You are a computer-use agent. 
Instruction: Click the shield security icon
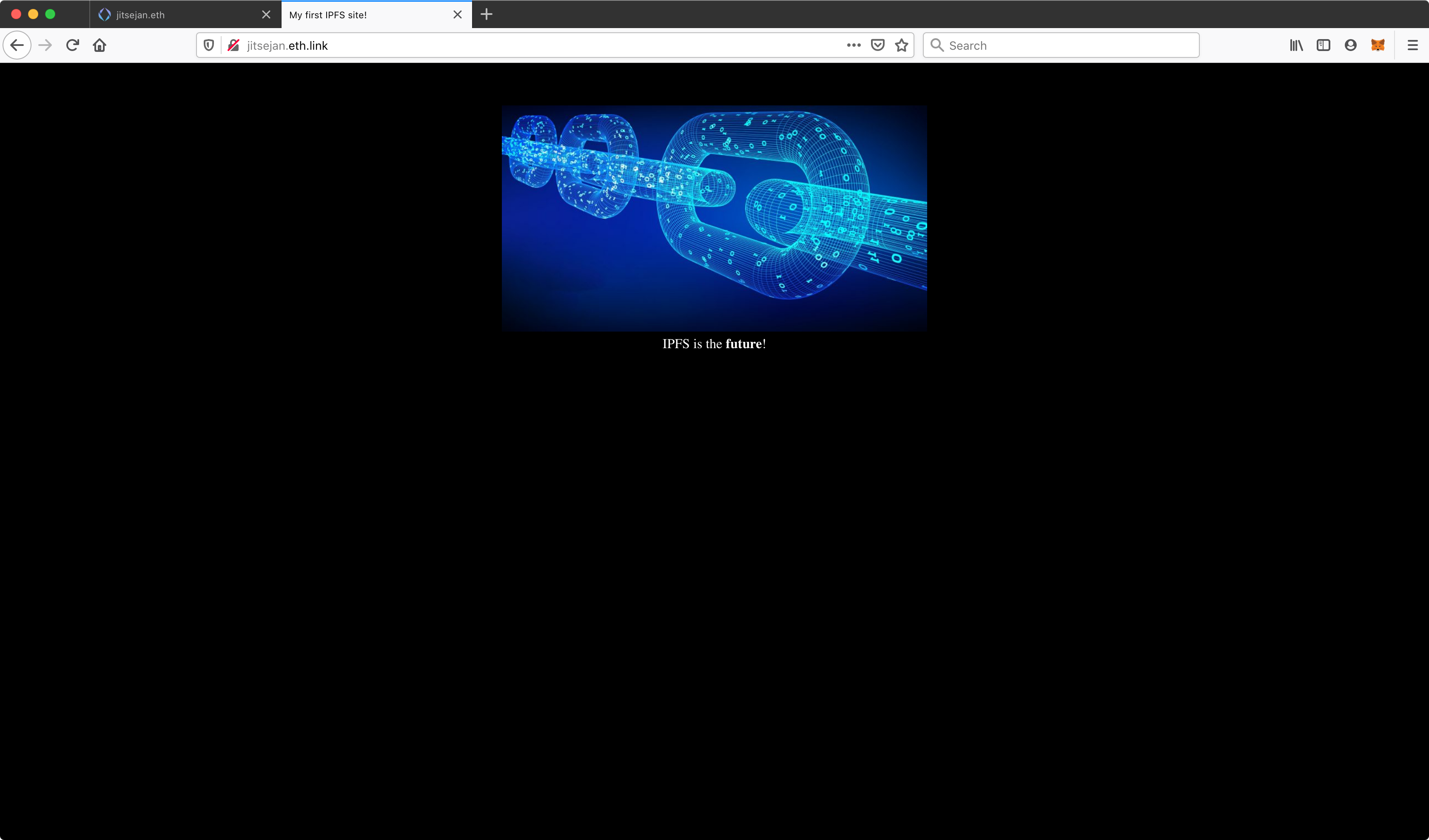point(209,45)
